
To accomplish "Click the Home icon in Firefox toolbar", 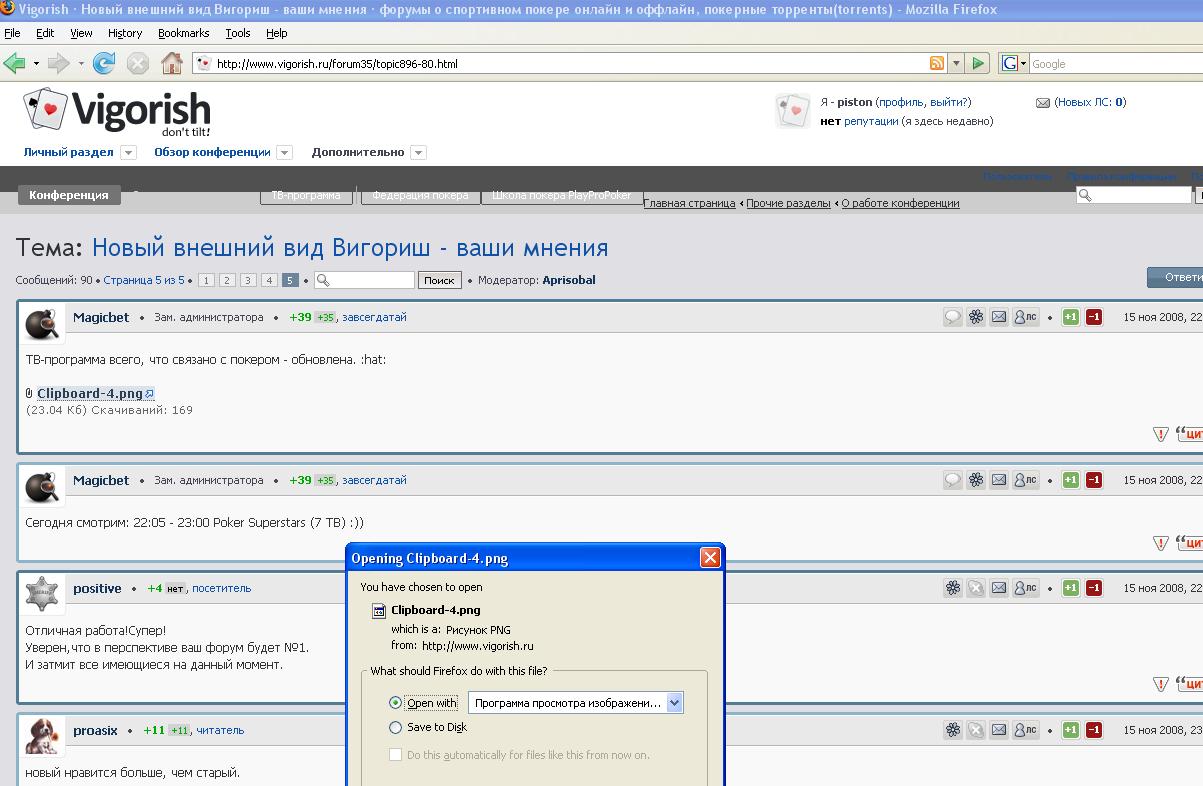I will (x=172, y=63).
